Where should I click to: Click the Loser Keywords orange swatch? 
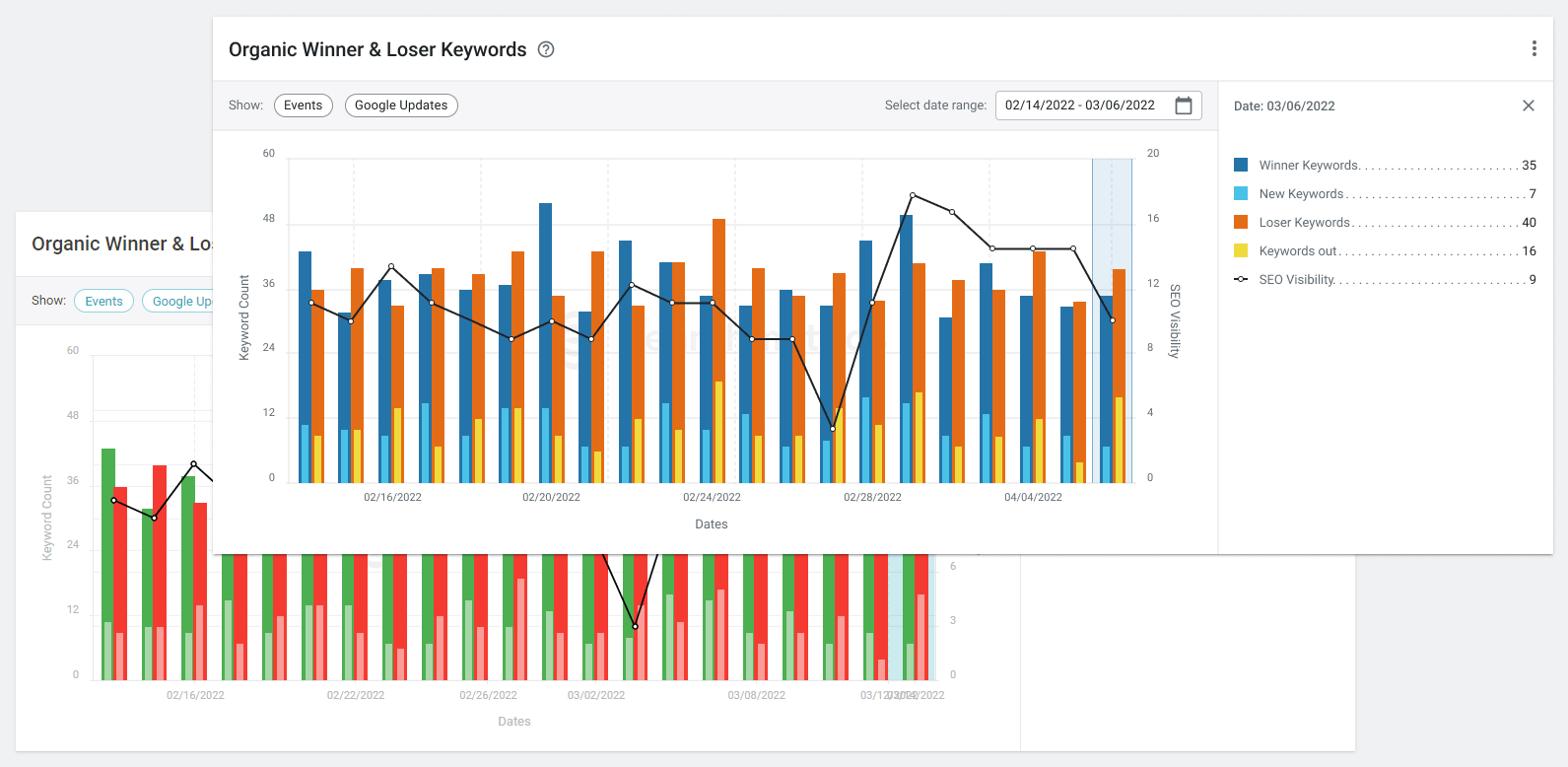1241,223
